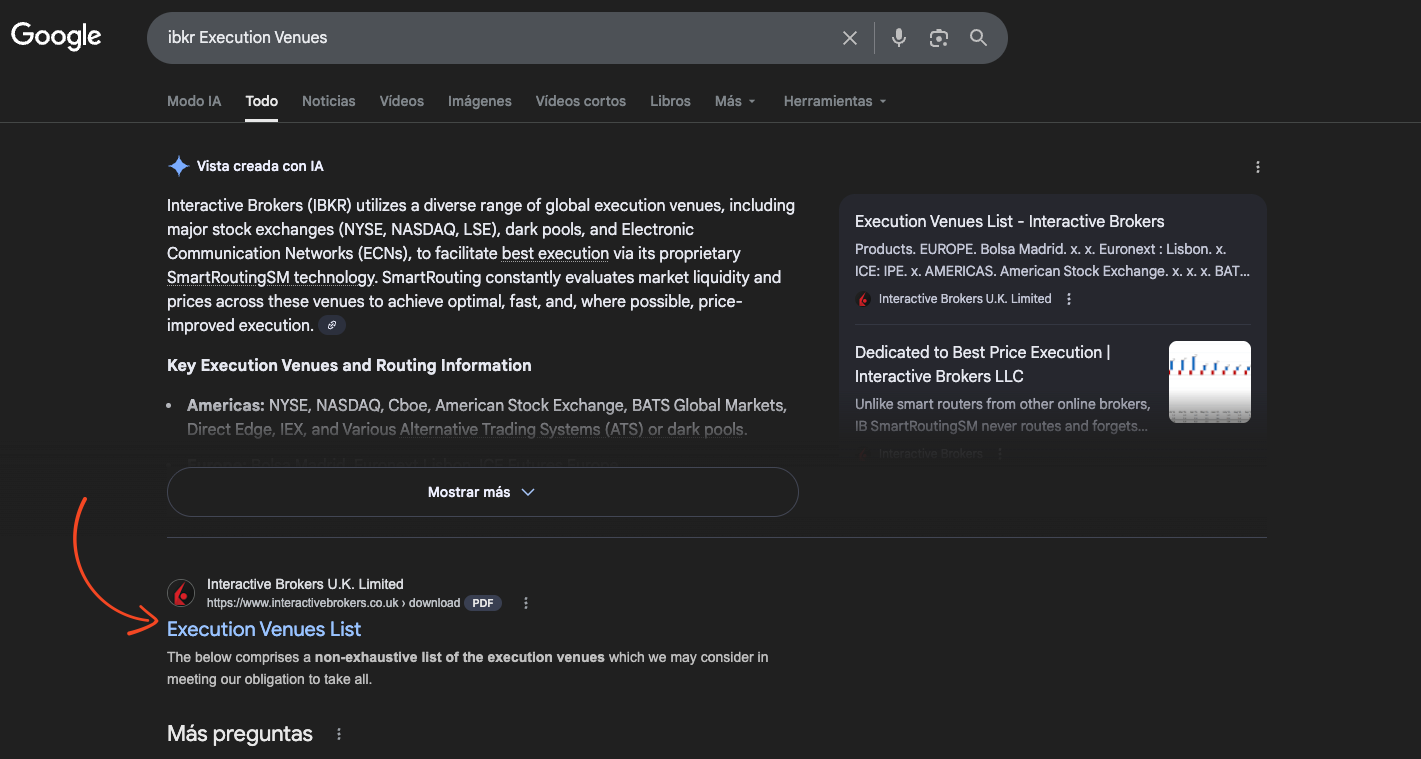Start voice search with microphone icon
This screenshot has width=1421, height=759.
(x=899, y=38)
